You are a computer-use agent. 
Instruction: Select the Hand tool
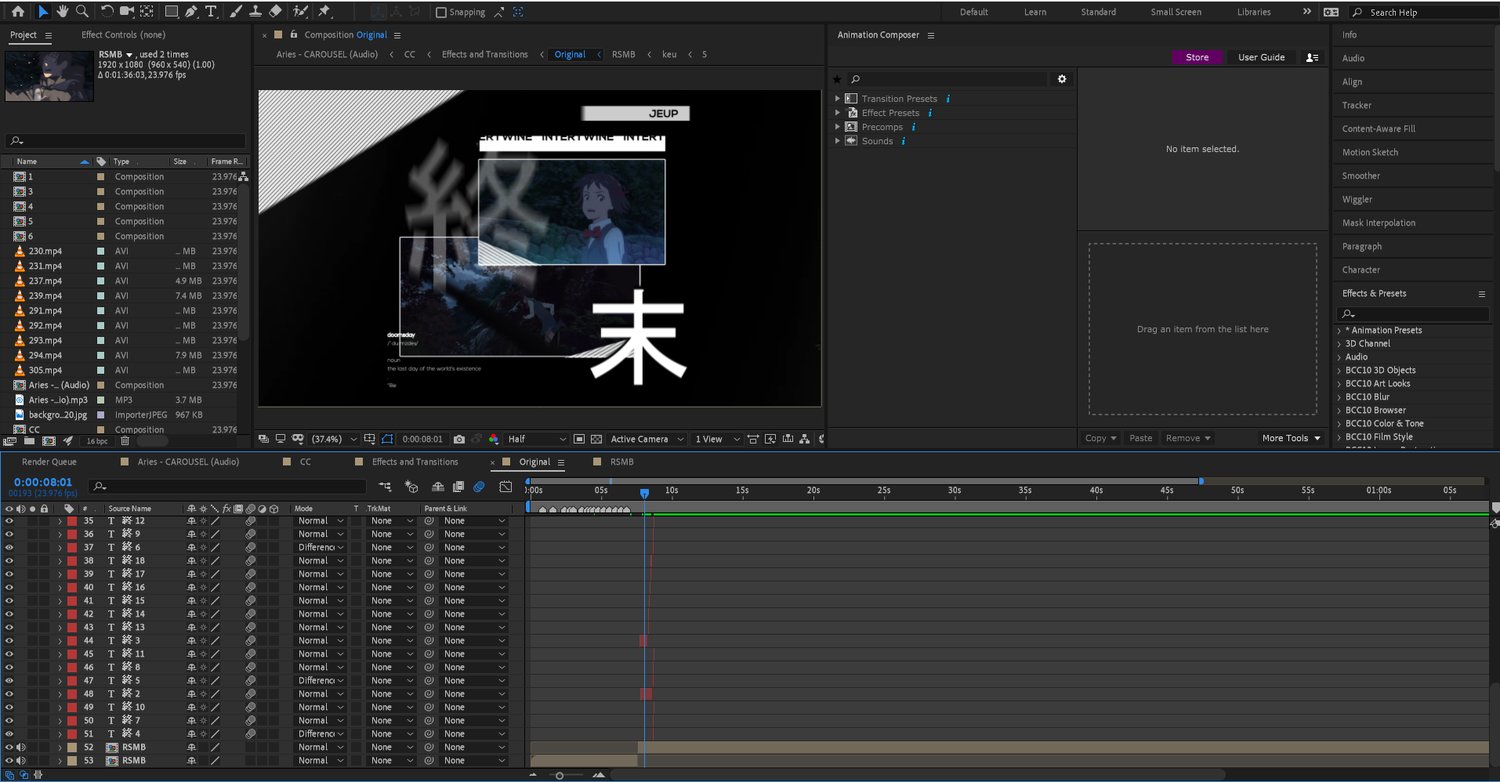coord(62,11)
